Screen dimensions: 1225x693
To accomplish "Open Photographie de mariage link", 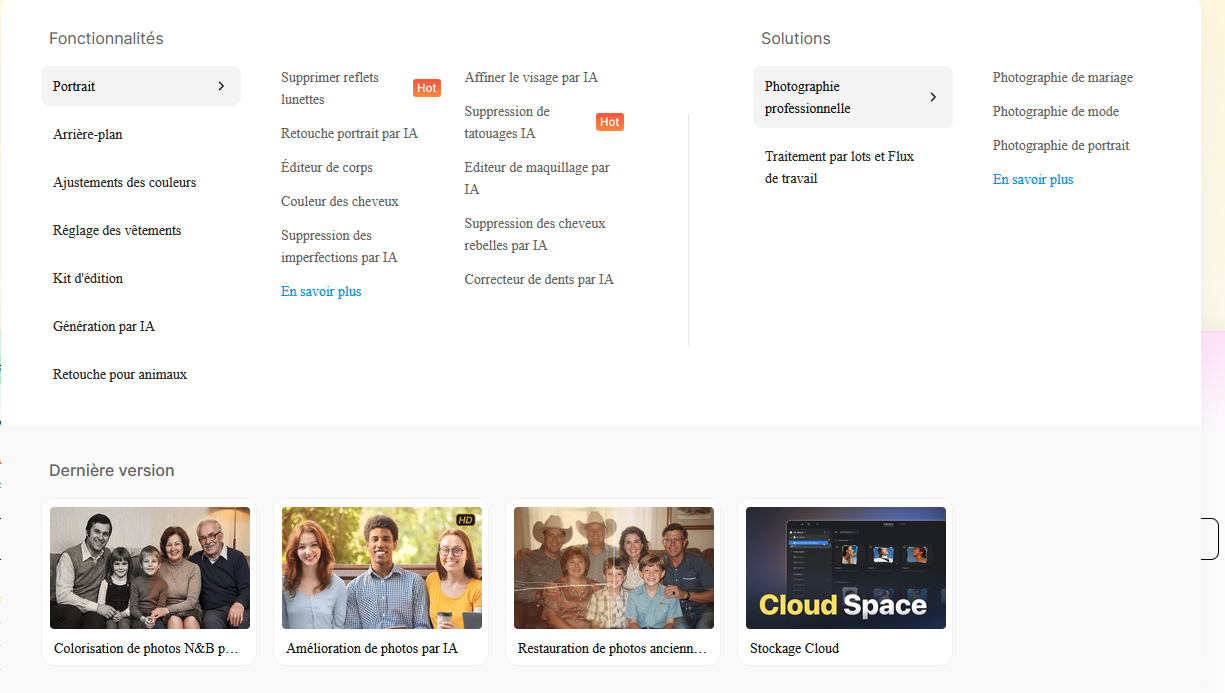I will pos(1063,77).
